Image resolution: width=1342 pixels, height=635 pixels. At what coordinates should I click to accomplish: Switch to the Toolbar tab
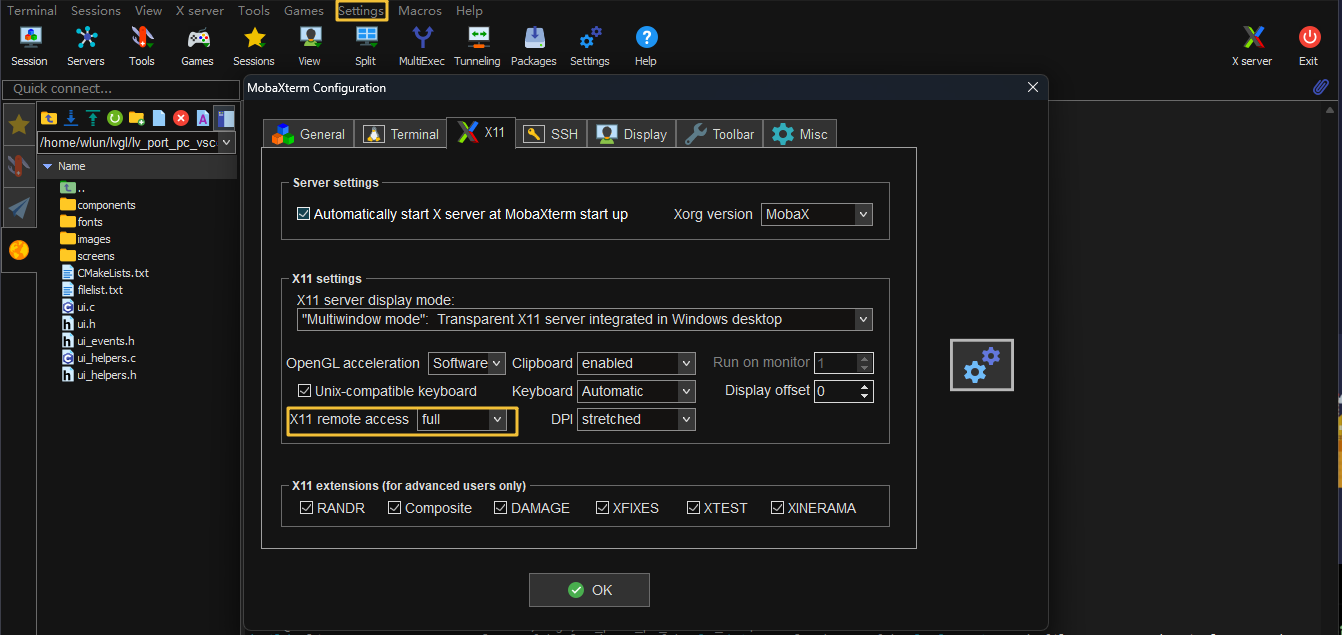point(720,134)
